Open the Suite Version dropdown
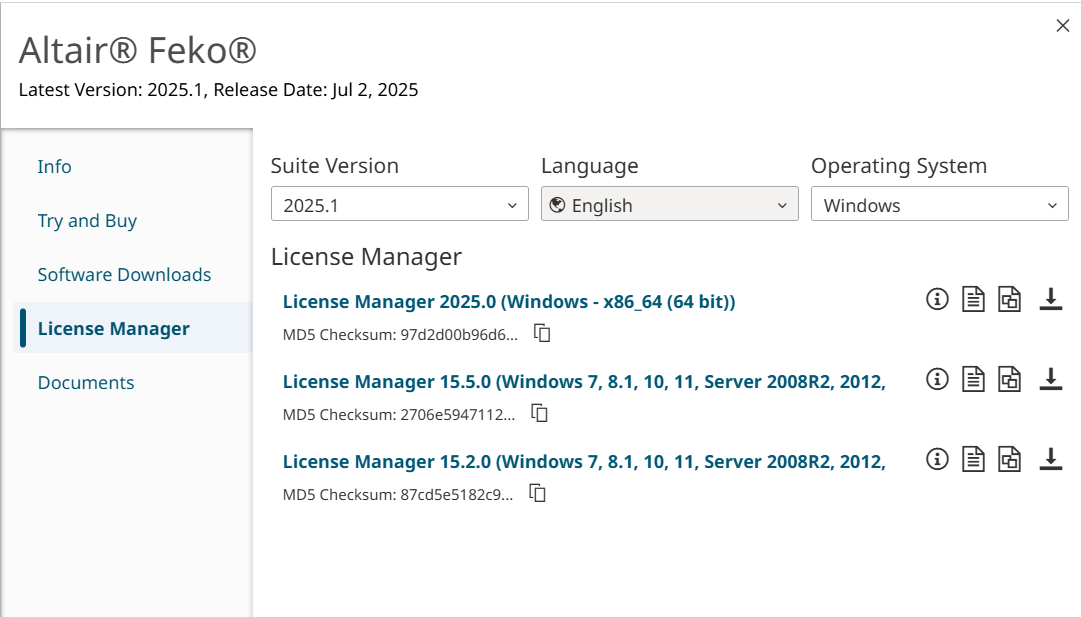Viewport: 1081px width, 617px height. [x=400, y=204]
